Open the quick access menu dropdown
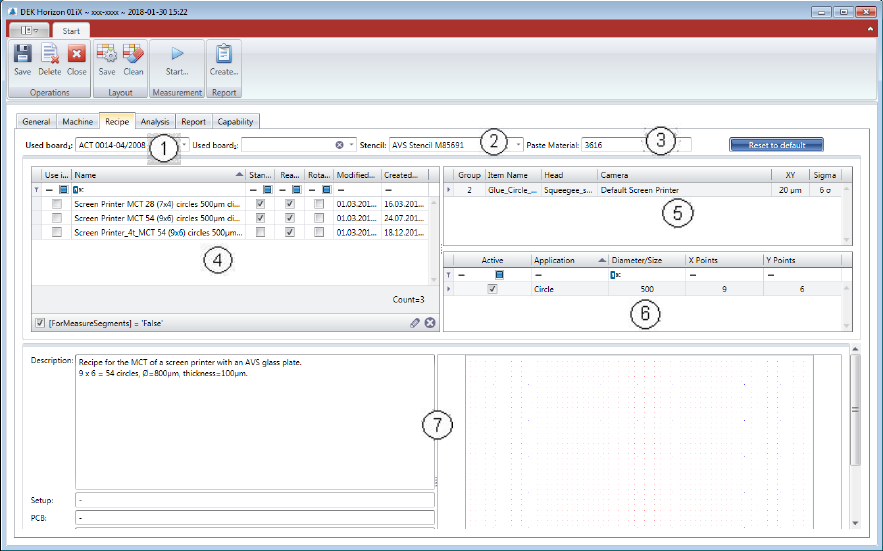The image size is (883, 551). (30, 32)
